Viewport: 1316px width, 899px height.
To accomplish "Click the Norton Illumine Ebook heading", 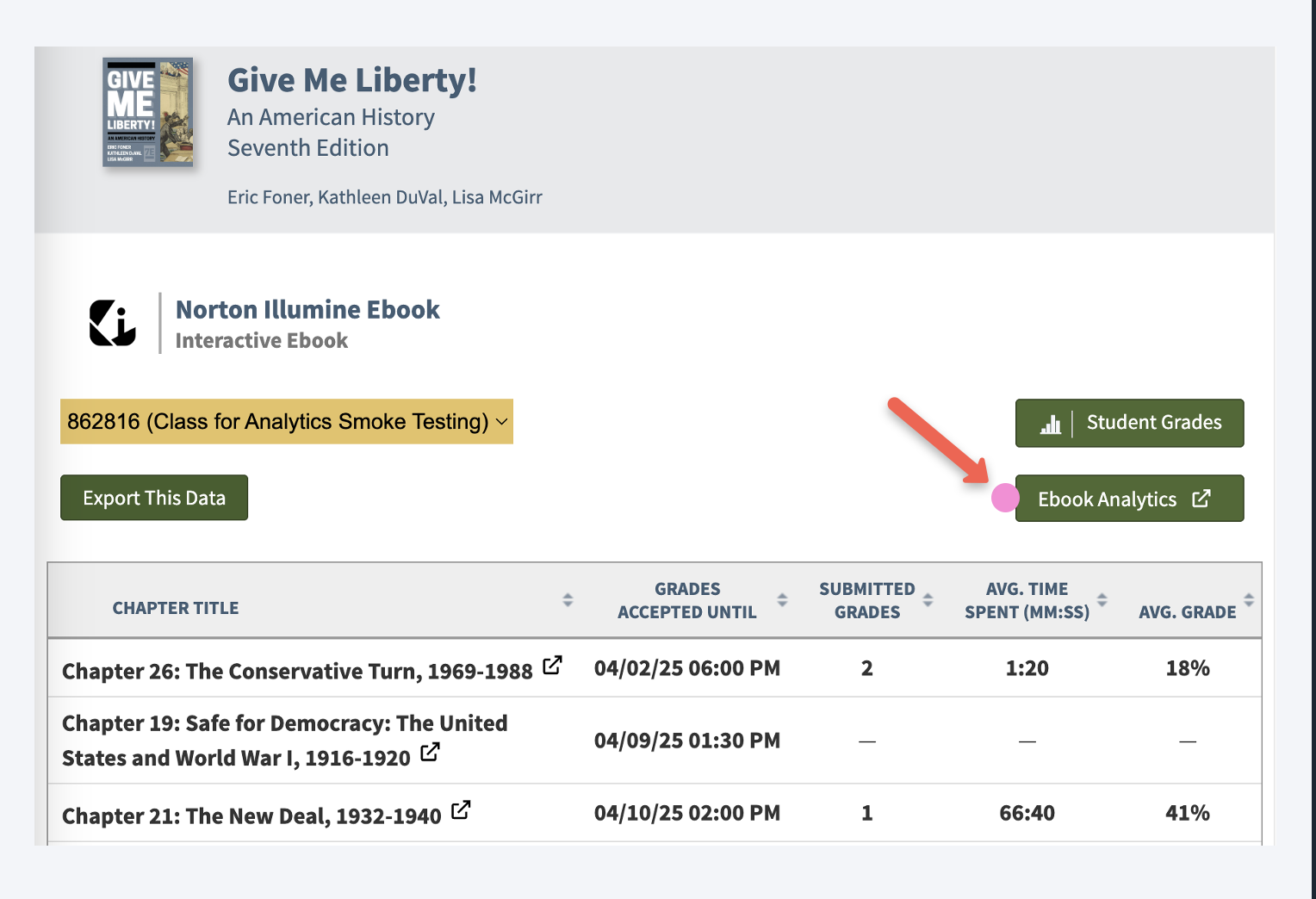I will click(x=307, y=309).
